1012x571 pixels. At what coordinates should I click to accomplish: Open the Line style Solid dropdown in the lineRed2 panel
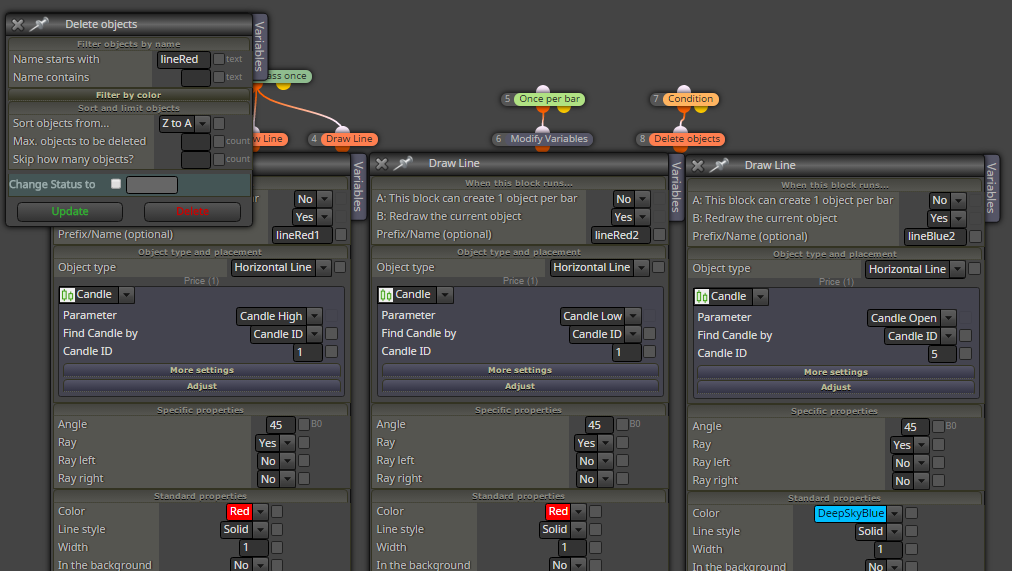565,530
